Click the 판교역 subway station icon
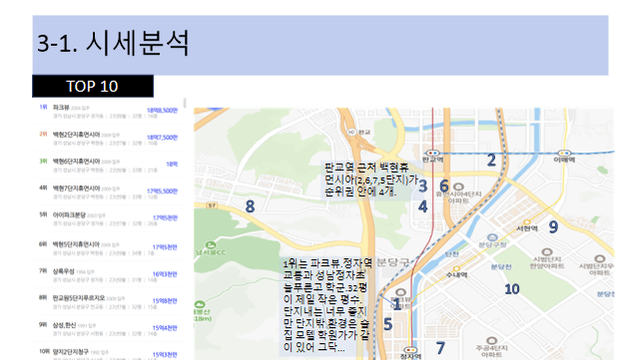Viewport: 640px width, 360px height. (432, 153)
